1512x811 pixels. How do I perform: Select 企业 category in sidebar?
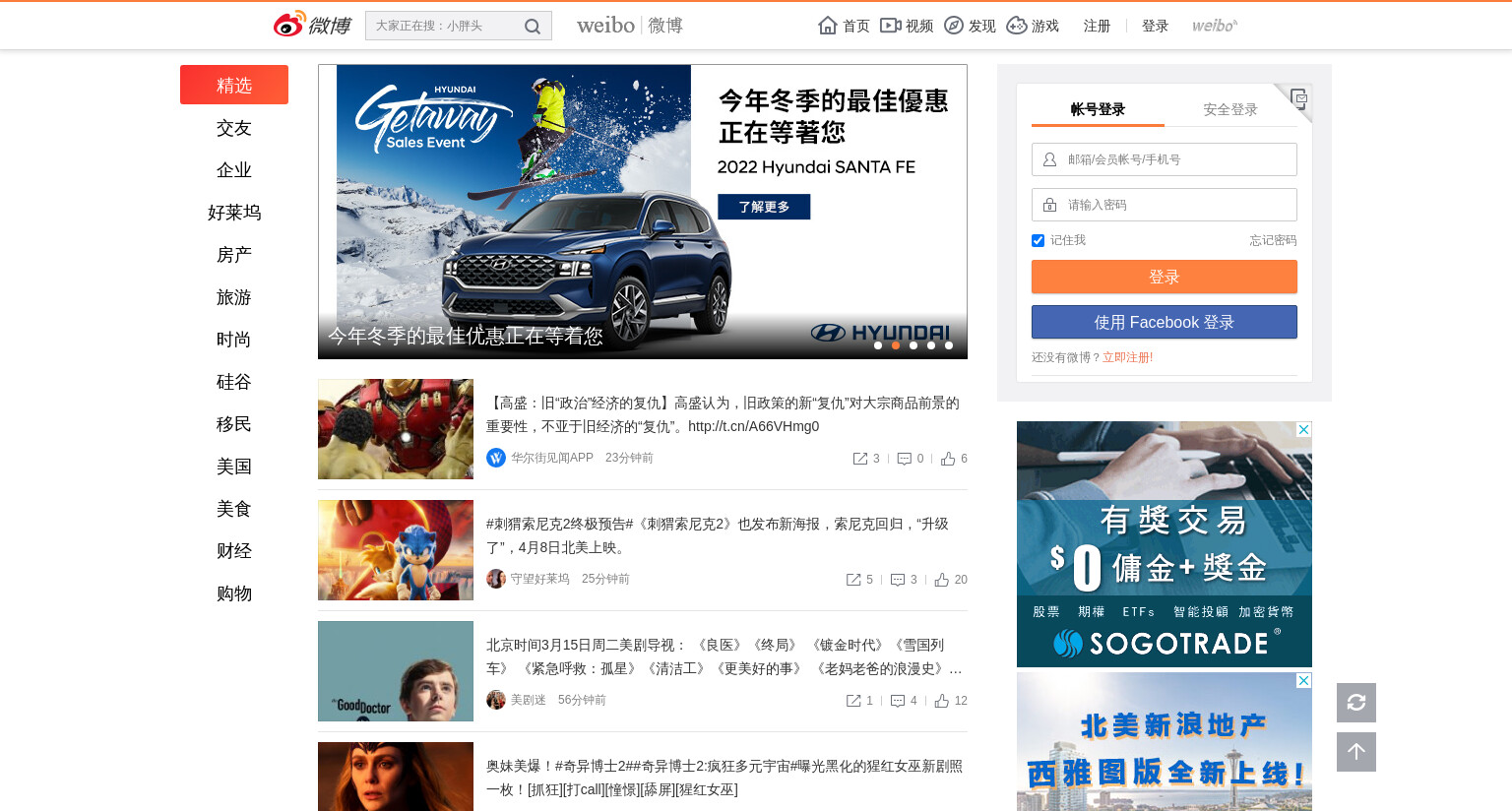234,170
